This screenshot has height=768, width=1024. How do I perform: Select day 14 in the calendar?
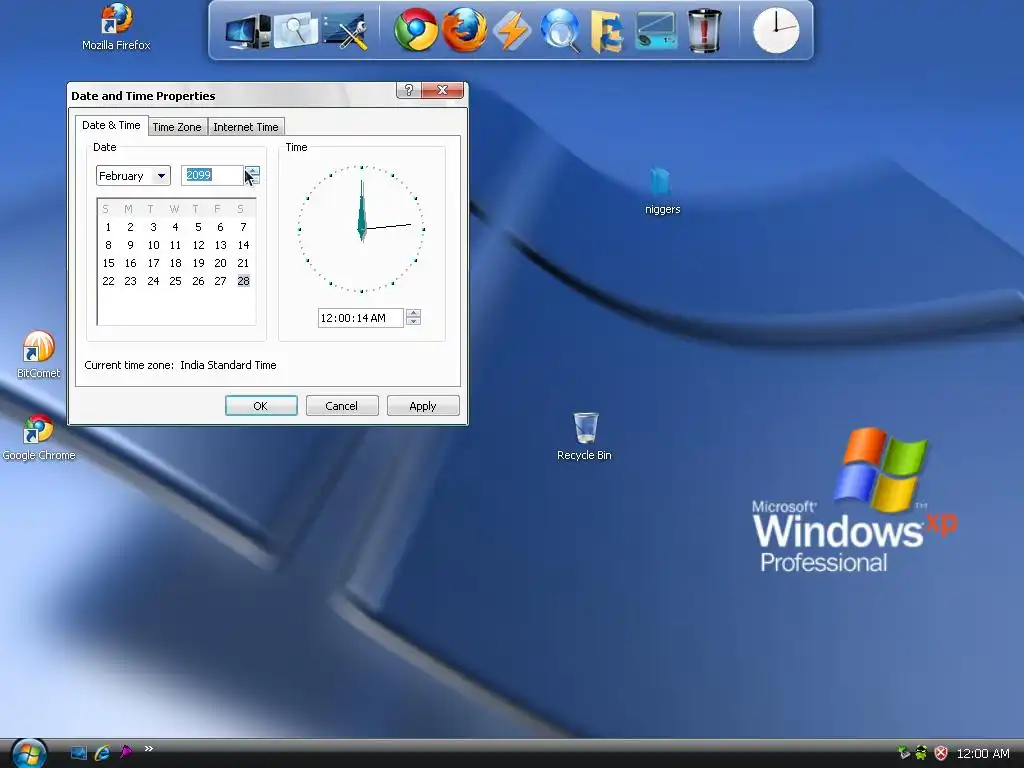click(x=243, y=245)
